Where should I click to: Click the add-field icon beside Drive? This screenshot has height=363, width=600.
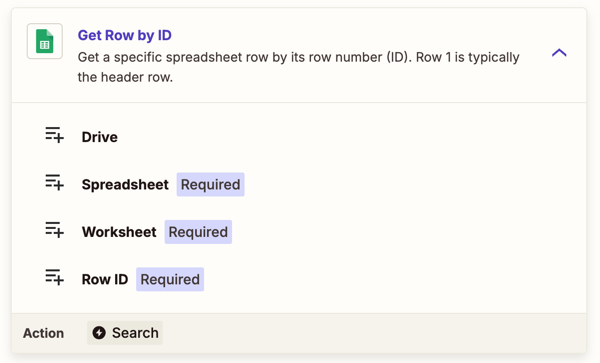(x=54, y=135)
